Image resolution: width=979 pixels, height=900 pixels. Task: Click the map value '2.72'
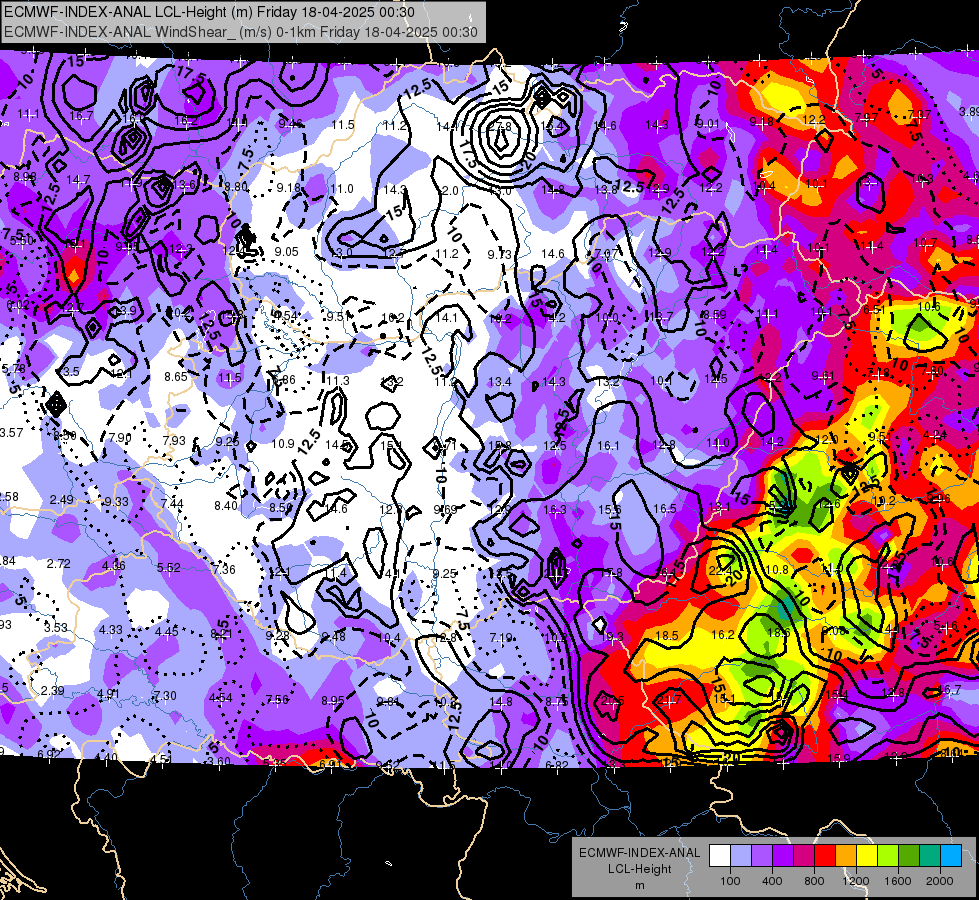coord(59,563)
